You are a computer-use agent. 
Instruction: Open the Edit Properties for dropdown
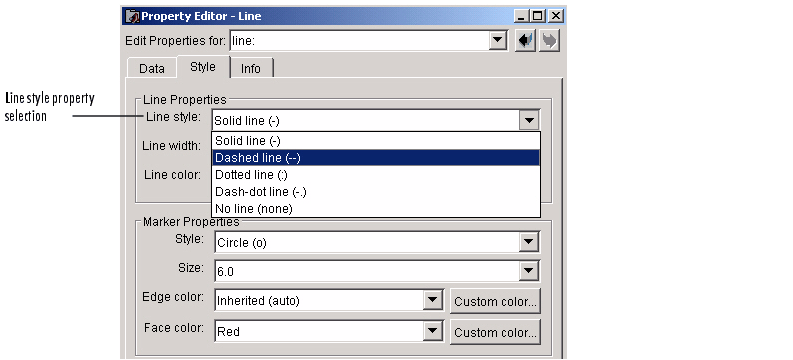[498, 40]
